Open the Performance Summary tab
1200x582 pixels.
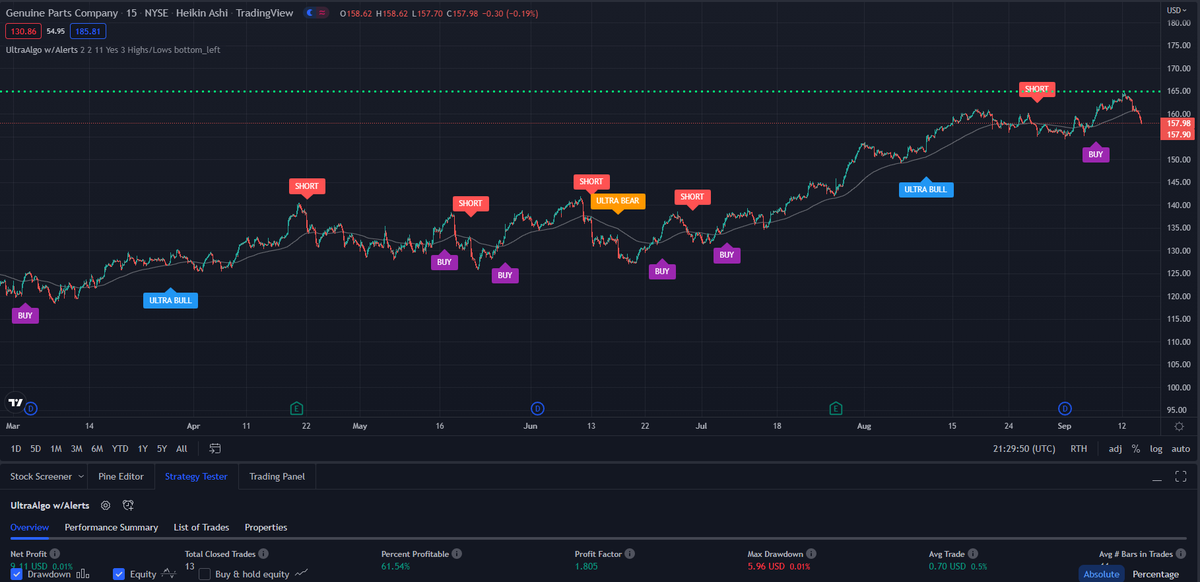pos(111,527)
